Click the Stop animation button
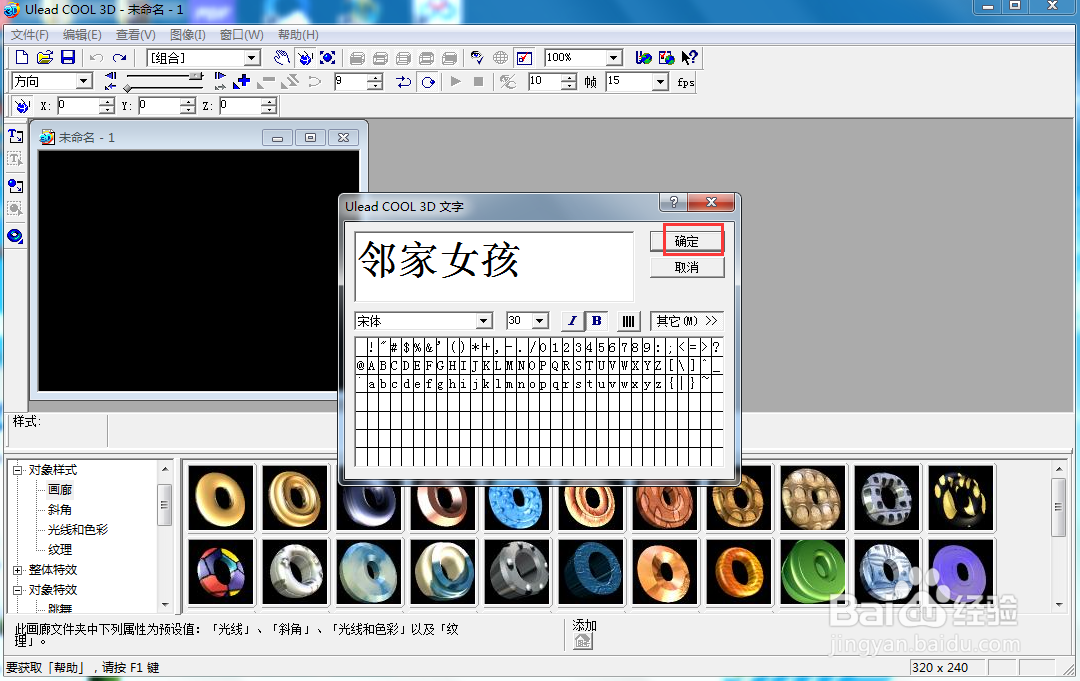The width and height of the screenshot is (1080, 681). (x=479, y=82)
